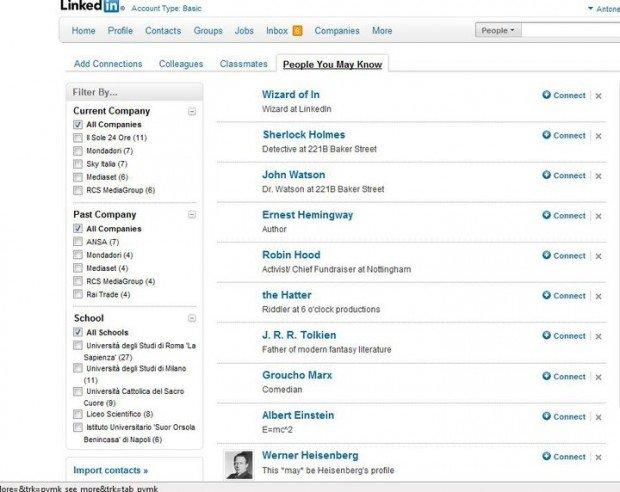Collapse the Current Company filter section
The width and height of the screenshot is (620, 492).
(x=192, y=112)
